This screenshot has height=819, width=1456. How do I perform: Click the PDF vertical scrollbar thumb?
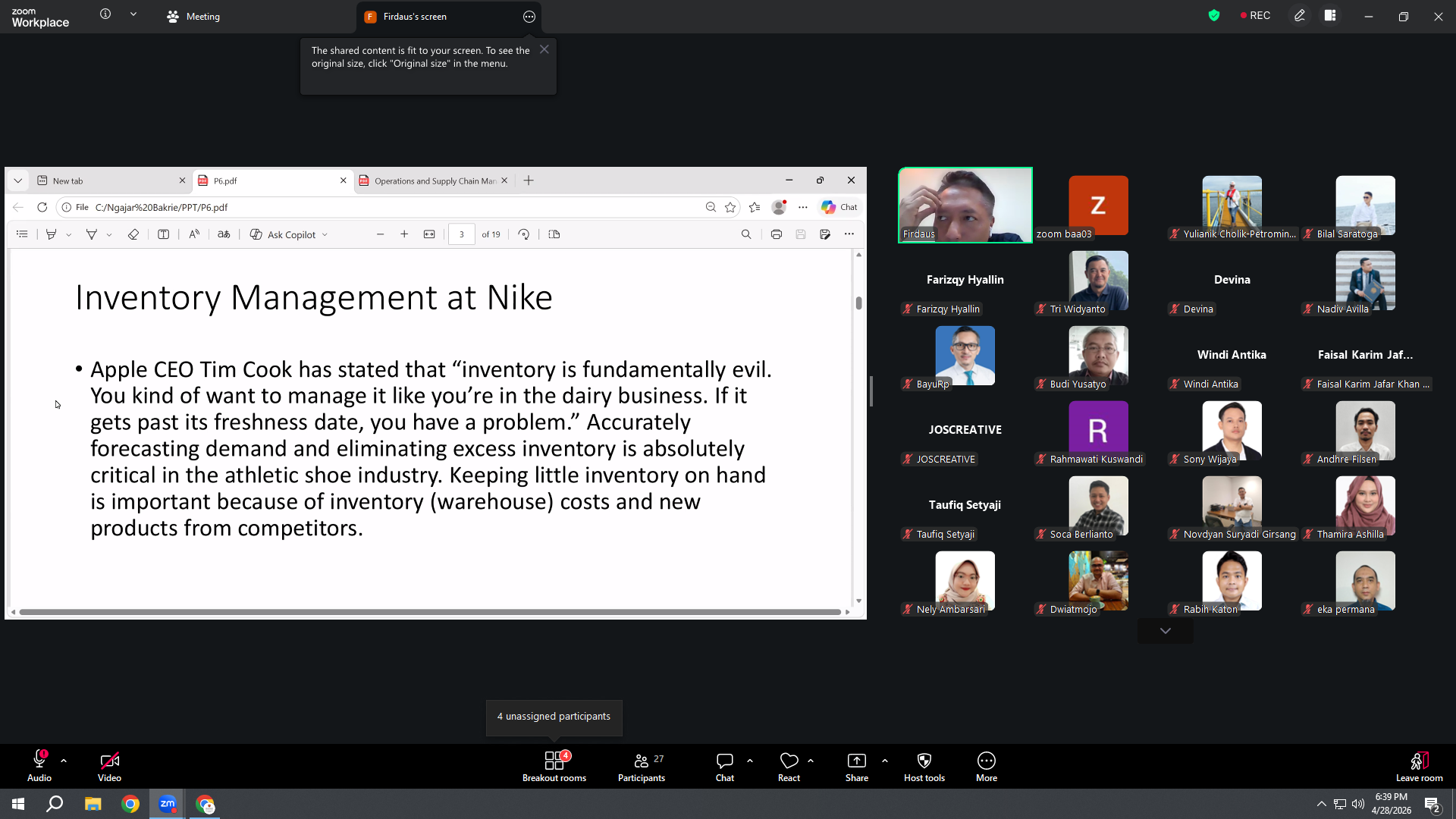tap(858, 303)
